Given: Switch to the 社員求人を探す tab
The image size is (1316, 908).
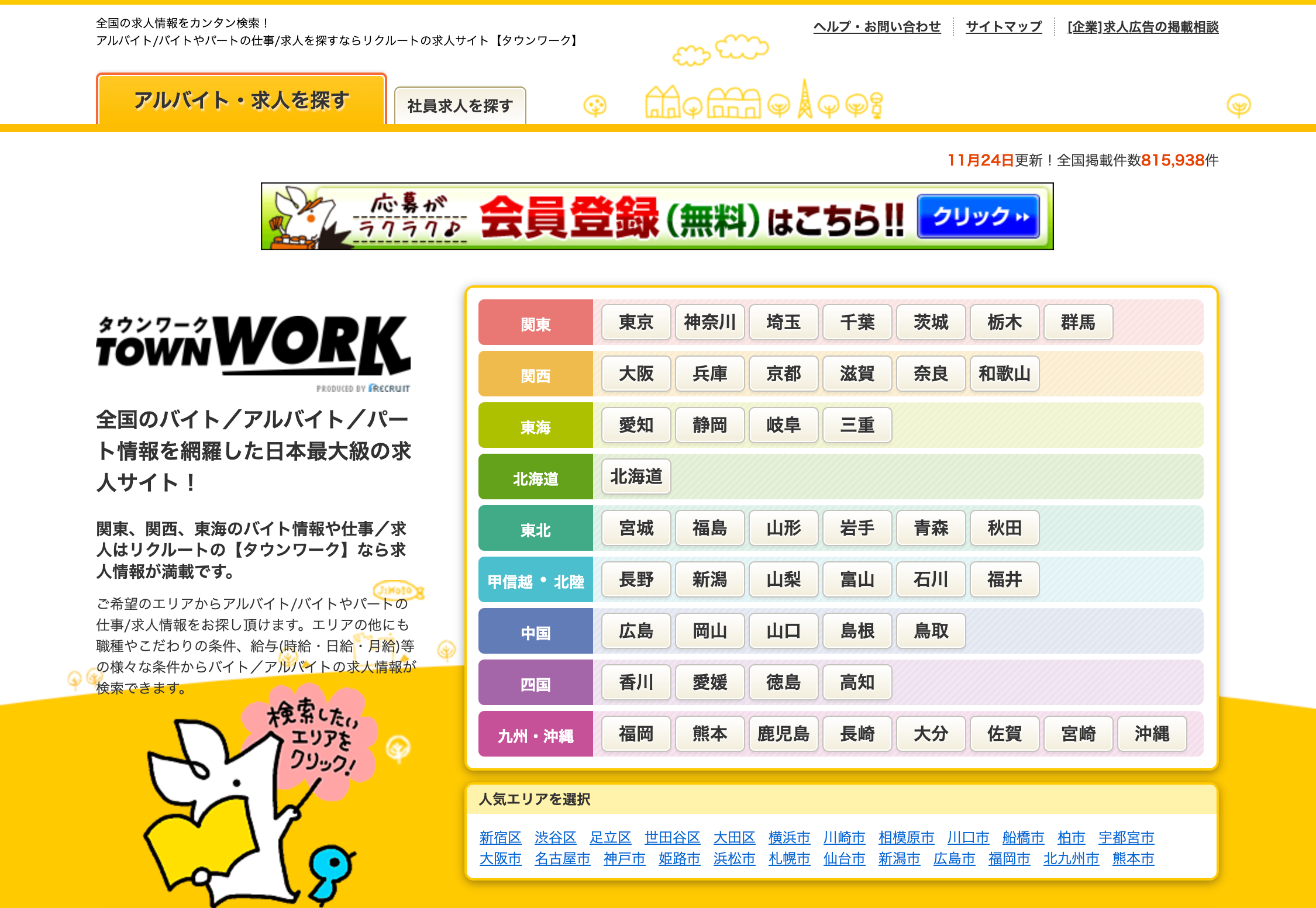Looking at the screenshot, I should pos(460,106).
